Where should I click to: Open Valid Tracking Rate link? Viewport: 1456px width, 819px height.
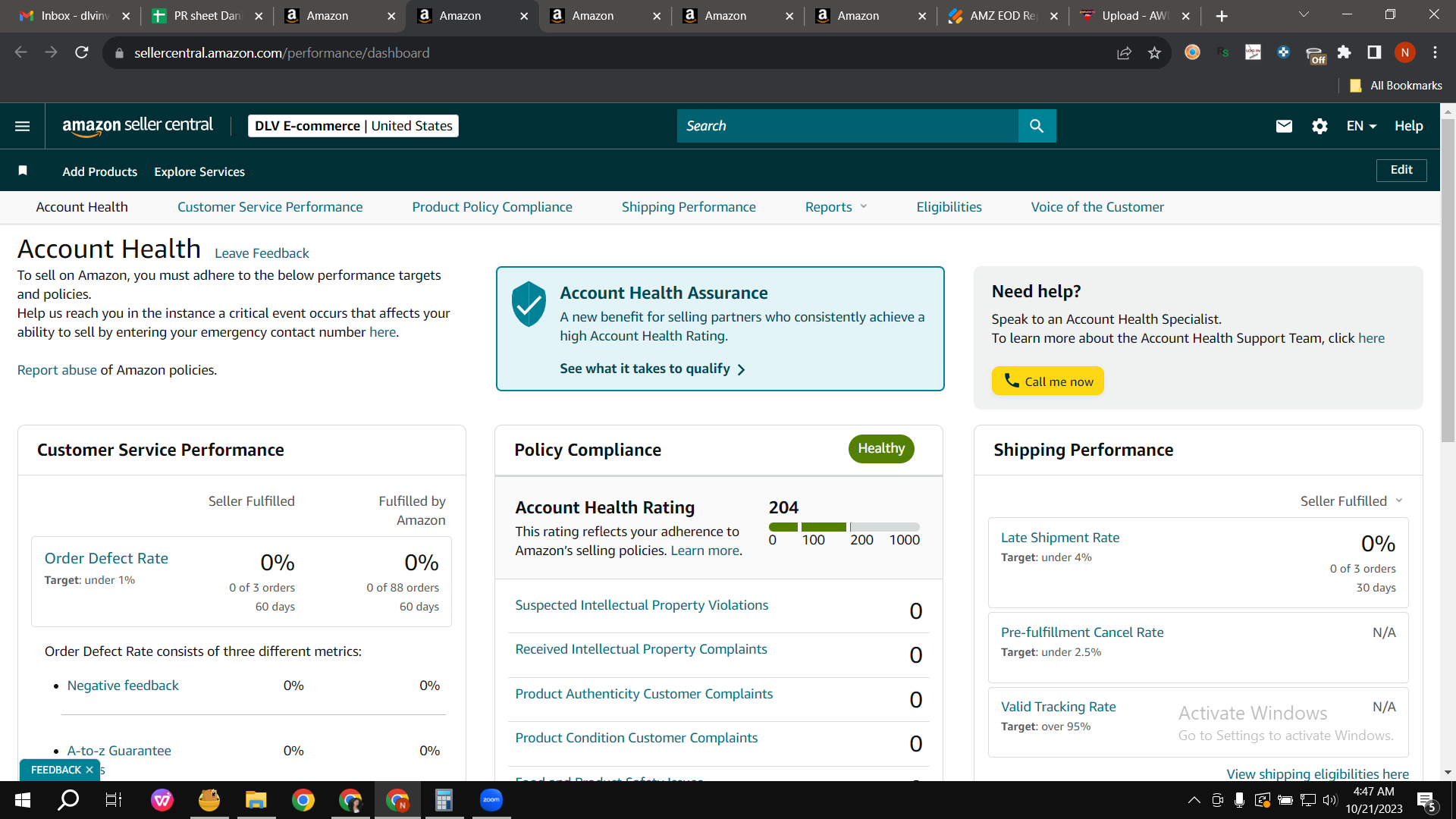[1058, 707]
